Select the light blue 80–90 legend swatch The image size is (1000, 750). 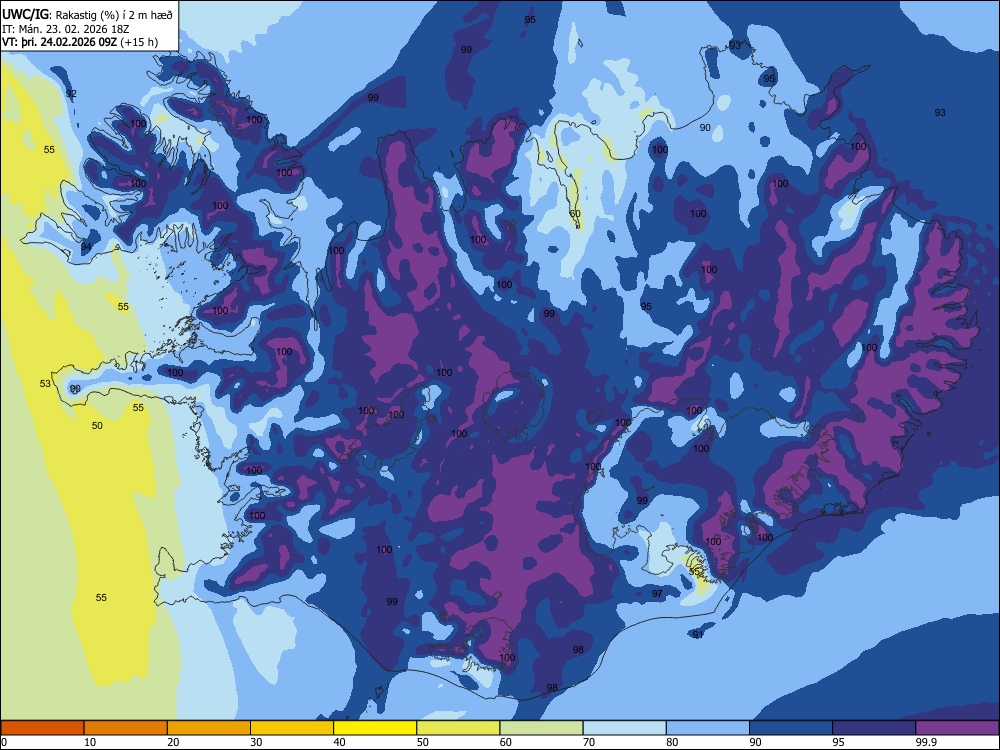coord(708,728)
